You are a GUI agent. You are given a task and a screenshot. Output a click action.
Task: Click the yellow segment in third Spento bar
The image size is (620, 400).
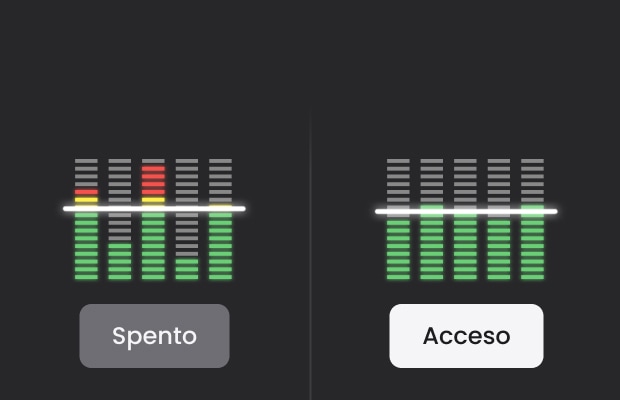click(153, 200)
